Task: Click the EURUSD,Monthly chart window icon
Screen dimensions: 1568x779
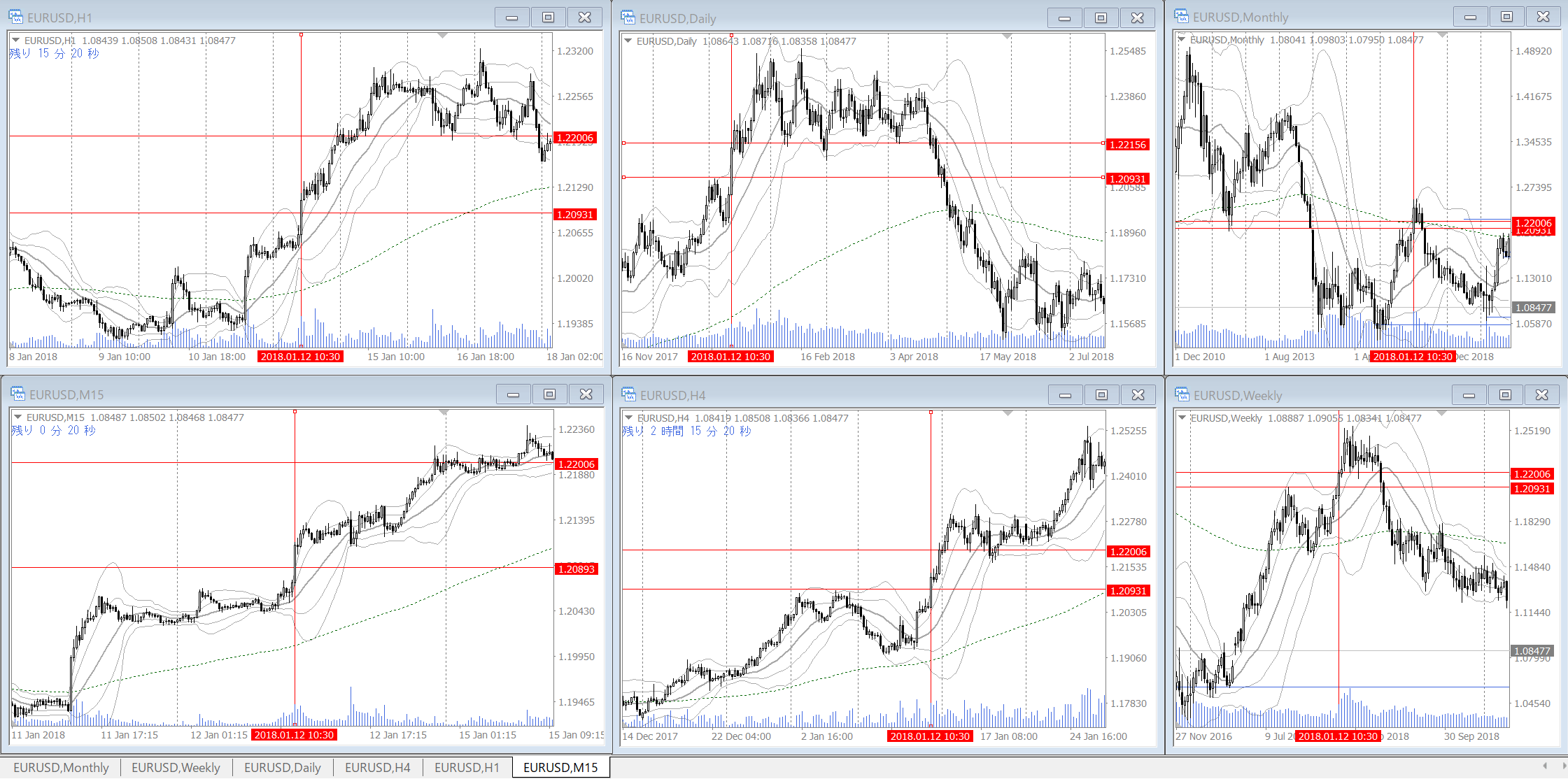Action: pyautogui.click(x=1181, y=17)
